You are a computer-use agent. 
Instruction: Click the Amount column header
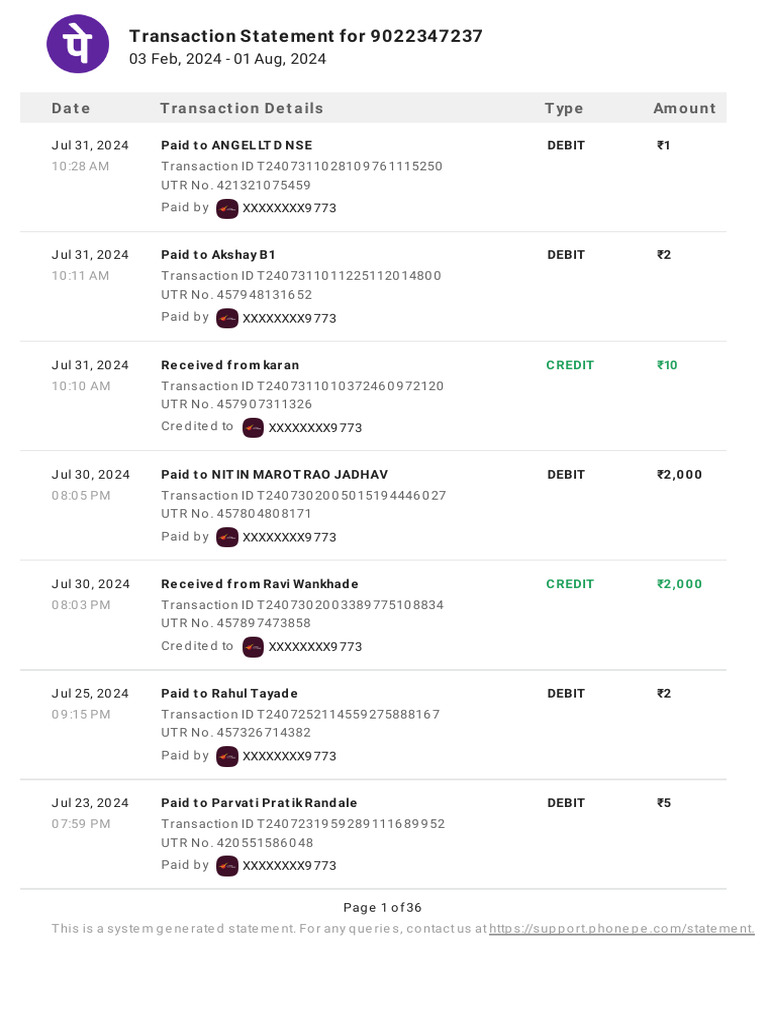[x=684, y=108]
